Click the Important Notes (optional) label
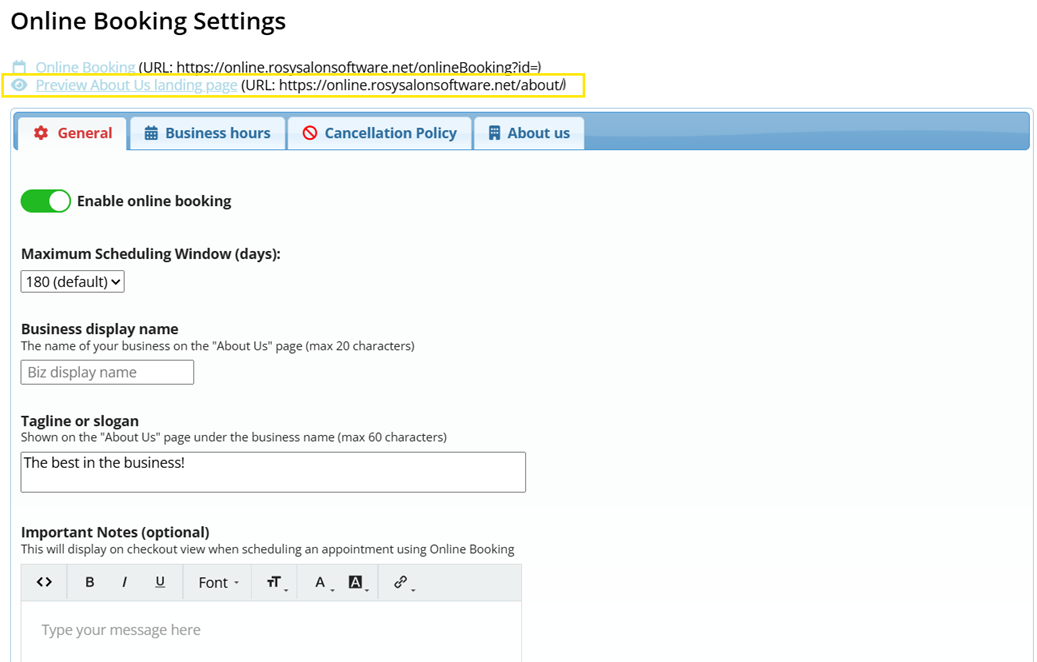The width and height of the screenshot is (1037, 662). pos(115,532)
